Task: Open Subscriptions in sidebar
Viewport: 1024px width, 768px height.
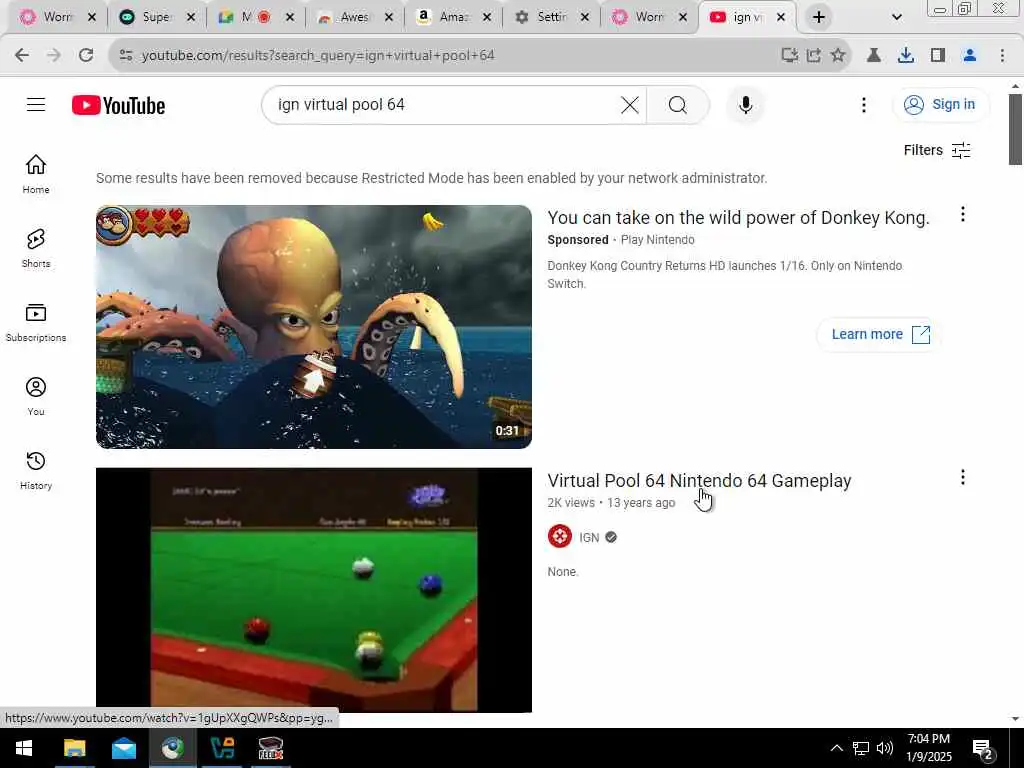Action: [36, 323]
